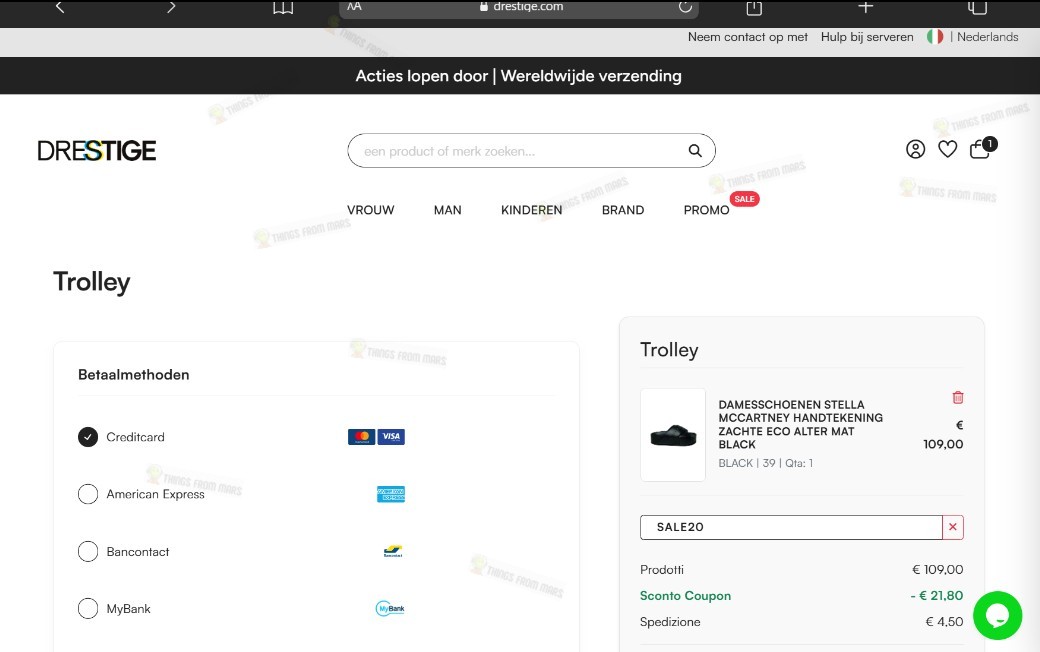Select the Bancontact payment option
This screenshot has width=1040, height=652.
coord(88,552)
